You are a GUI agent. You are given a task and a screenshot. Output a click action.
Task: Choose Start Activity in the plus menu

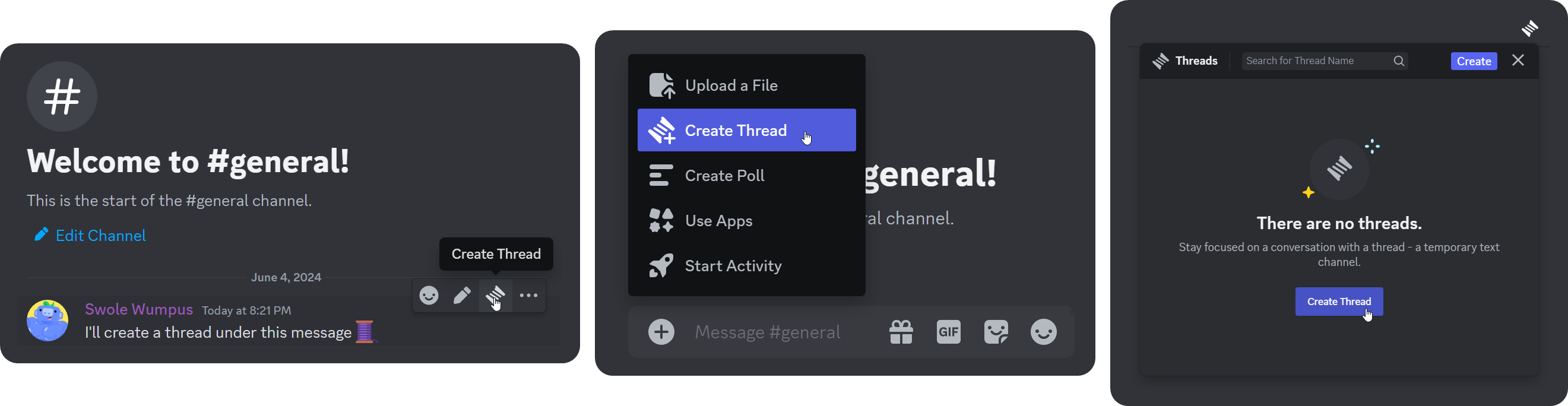[733, 265]
